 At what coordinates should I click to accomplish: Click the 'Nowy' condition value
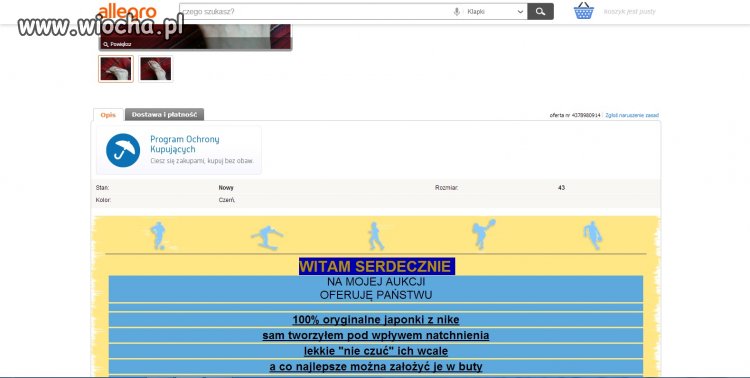(x=226, y=188)
